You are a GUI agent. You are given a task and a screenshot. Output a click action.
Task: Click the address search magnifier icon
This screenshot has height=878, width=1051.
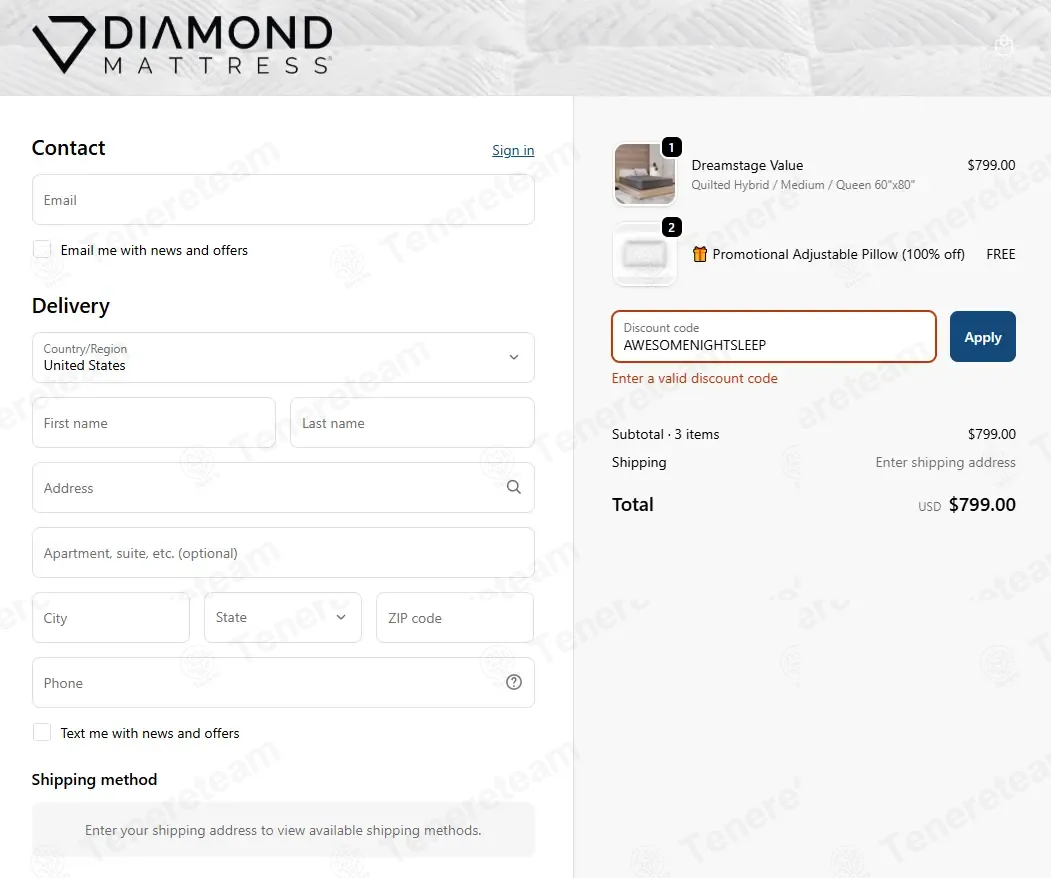(513, 487)
